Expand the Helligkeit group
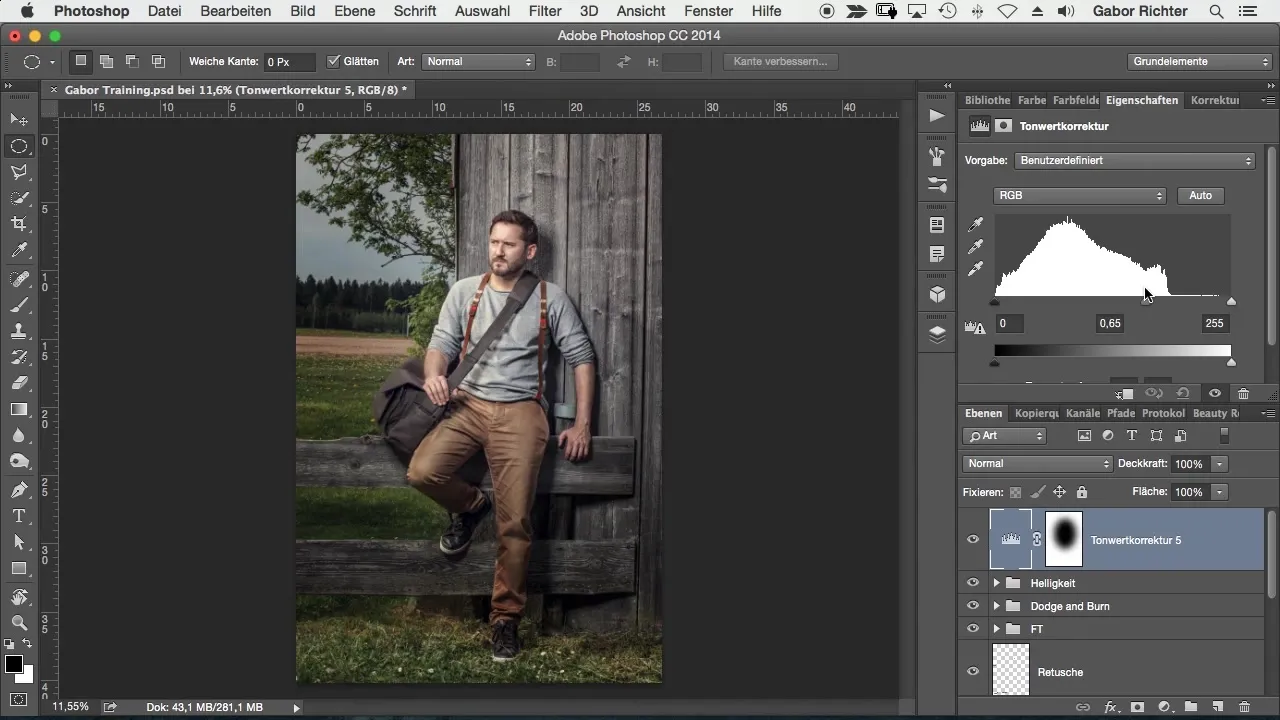The image size is (1280, 720). pyautogui.click(x=996, y=582)
